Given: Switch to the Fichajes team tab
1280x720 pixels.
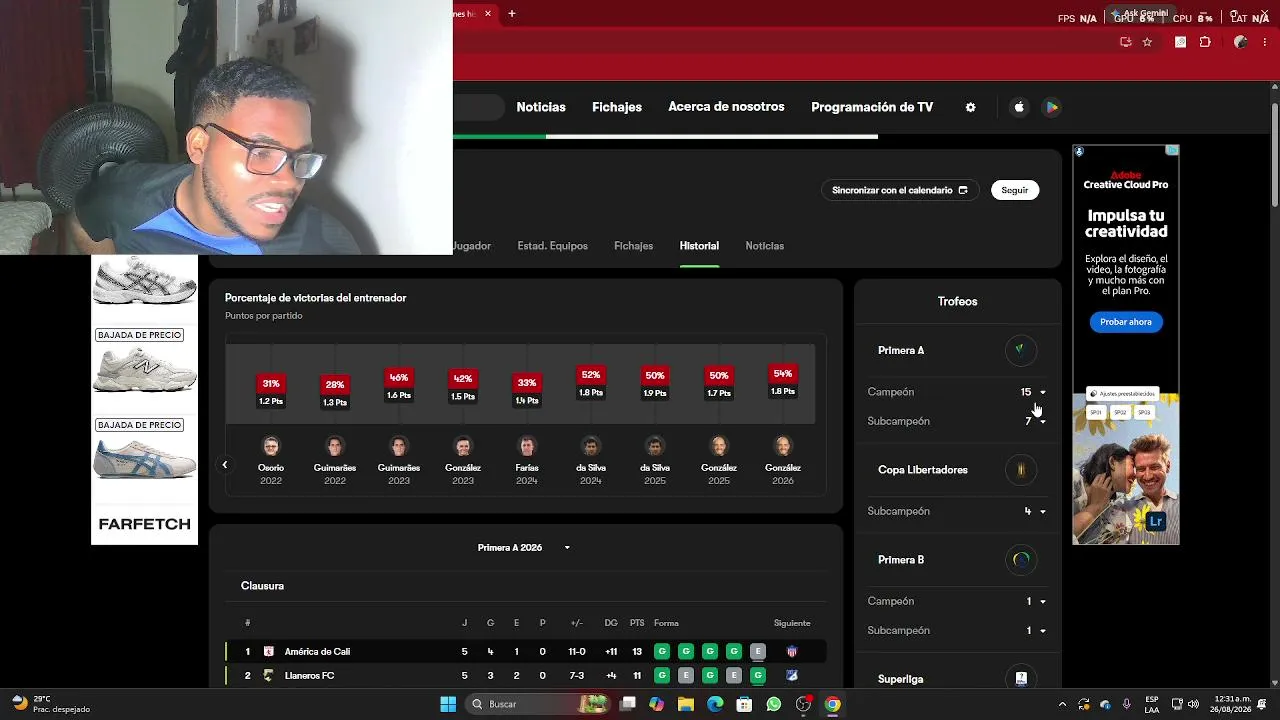Looking at the screenshot, I should 633,246.
